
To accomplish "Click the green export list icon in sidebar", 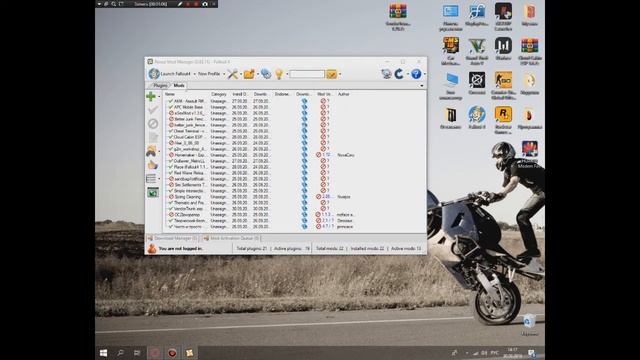I will 153,192.
